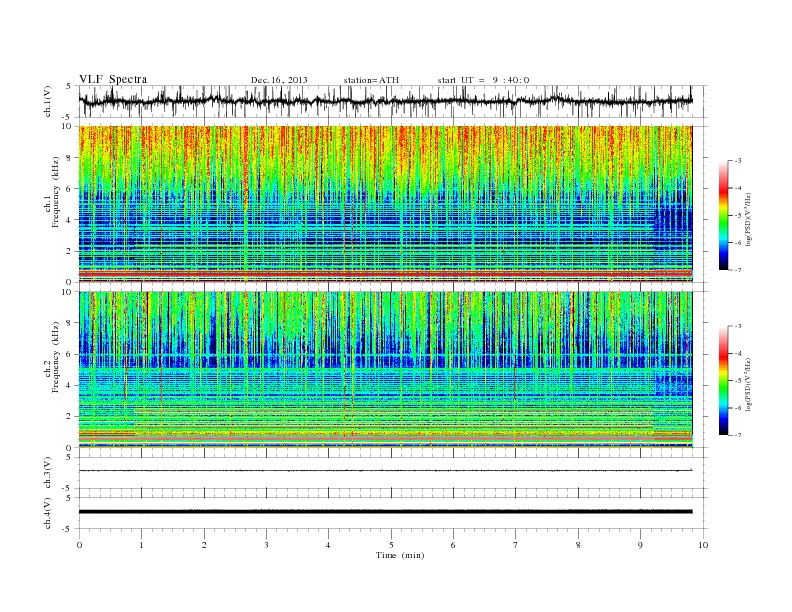Click the flat ch.3 voltage trace

[385, 471]
